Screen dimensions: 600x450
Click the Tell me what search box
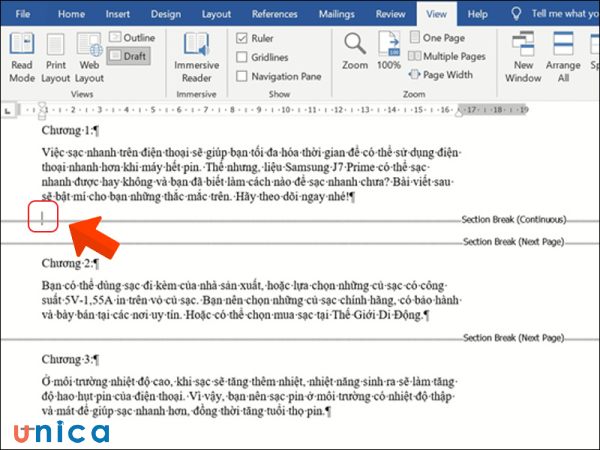coord(555,14)
